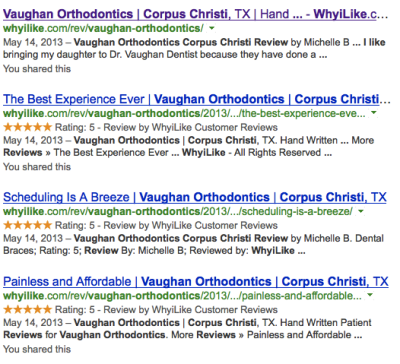Viewport: 400px width, 364px height.
Task: Click the URL ending in 'scheduling-is-a-breeze/'
Action: coord(178,211)
